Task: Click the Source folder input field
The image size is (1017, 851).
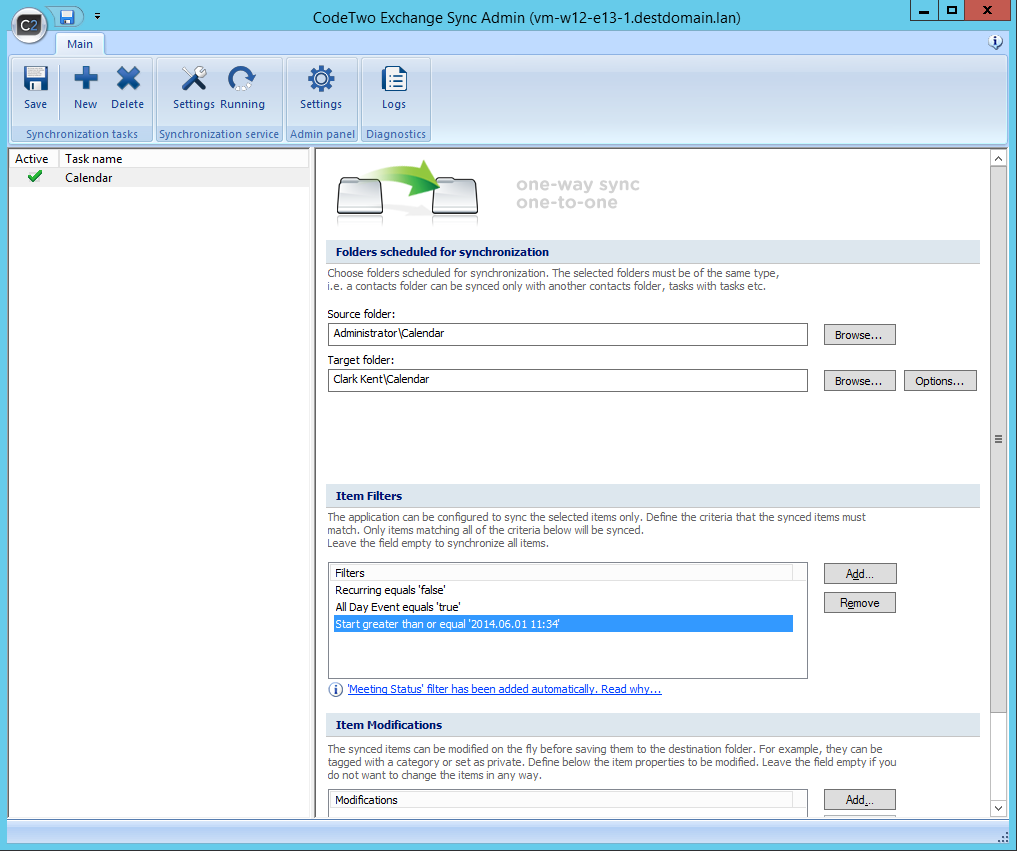Action: [x=568, y=334]
